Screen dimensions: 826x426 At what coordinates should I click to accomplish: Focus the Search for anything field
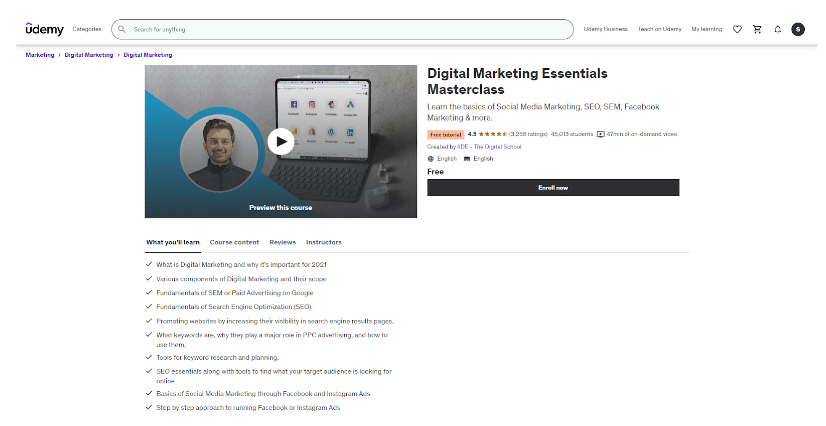pos(342,29)
